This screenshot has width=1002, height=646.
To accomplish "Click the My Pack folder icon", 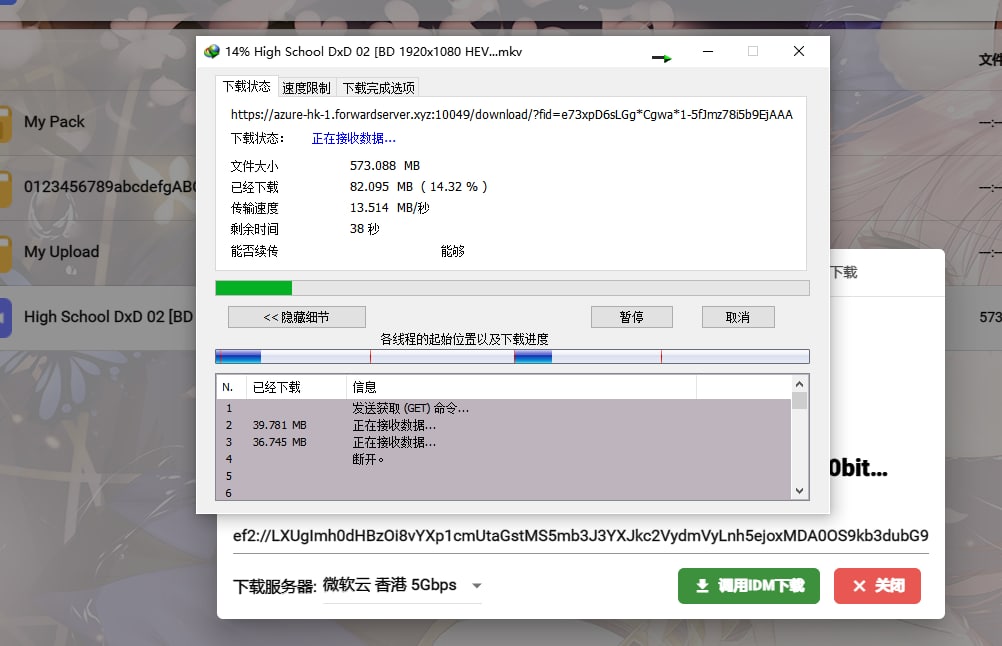I will point(4,122).
